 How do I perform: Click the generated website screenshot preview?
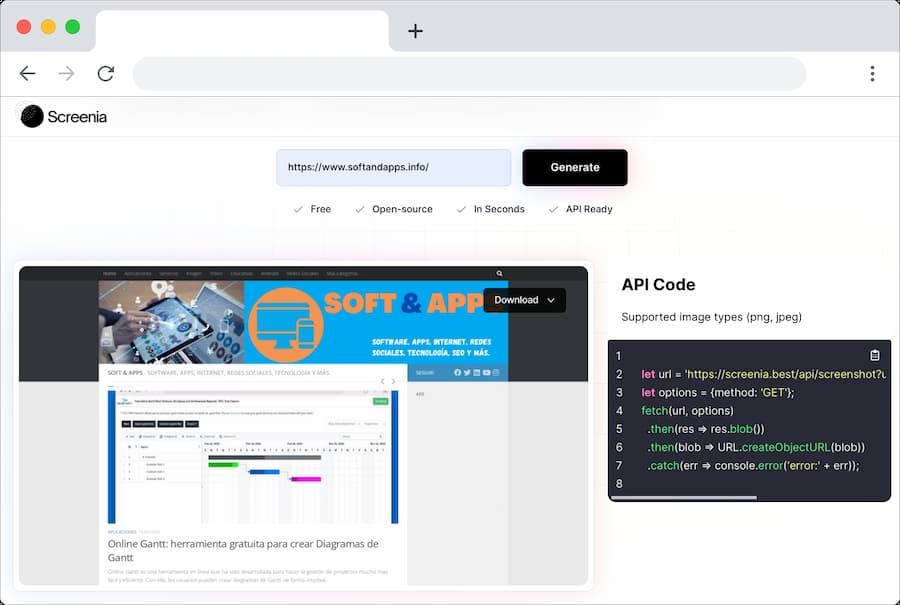pyautogui.click(x=304, y=425)
